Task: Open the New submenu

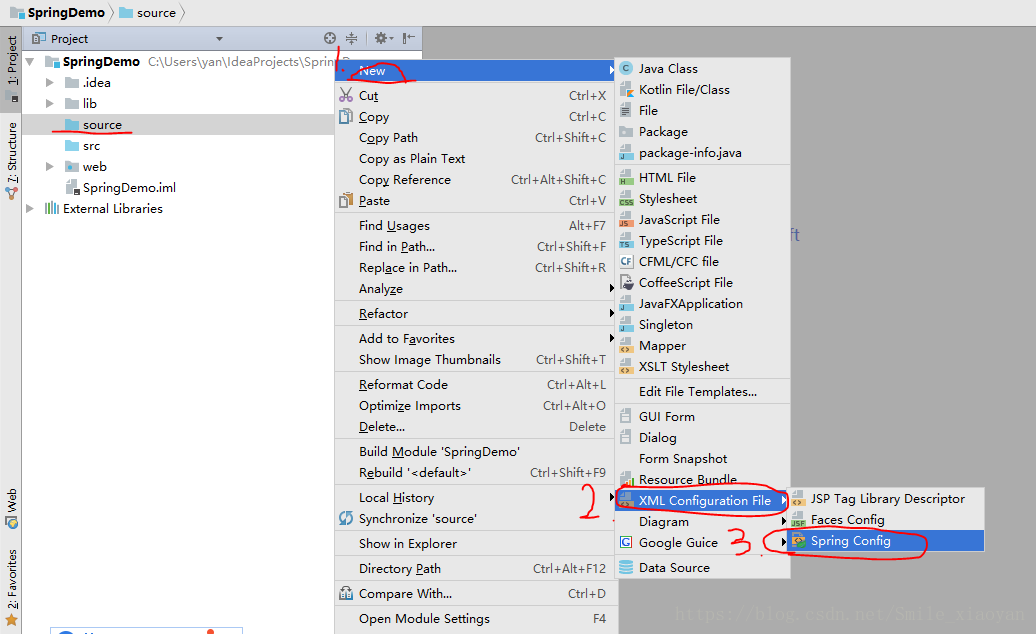Action: (474, 71)
